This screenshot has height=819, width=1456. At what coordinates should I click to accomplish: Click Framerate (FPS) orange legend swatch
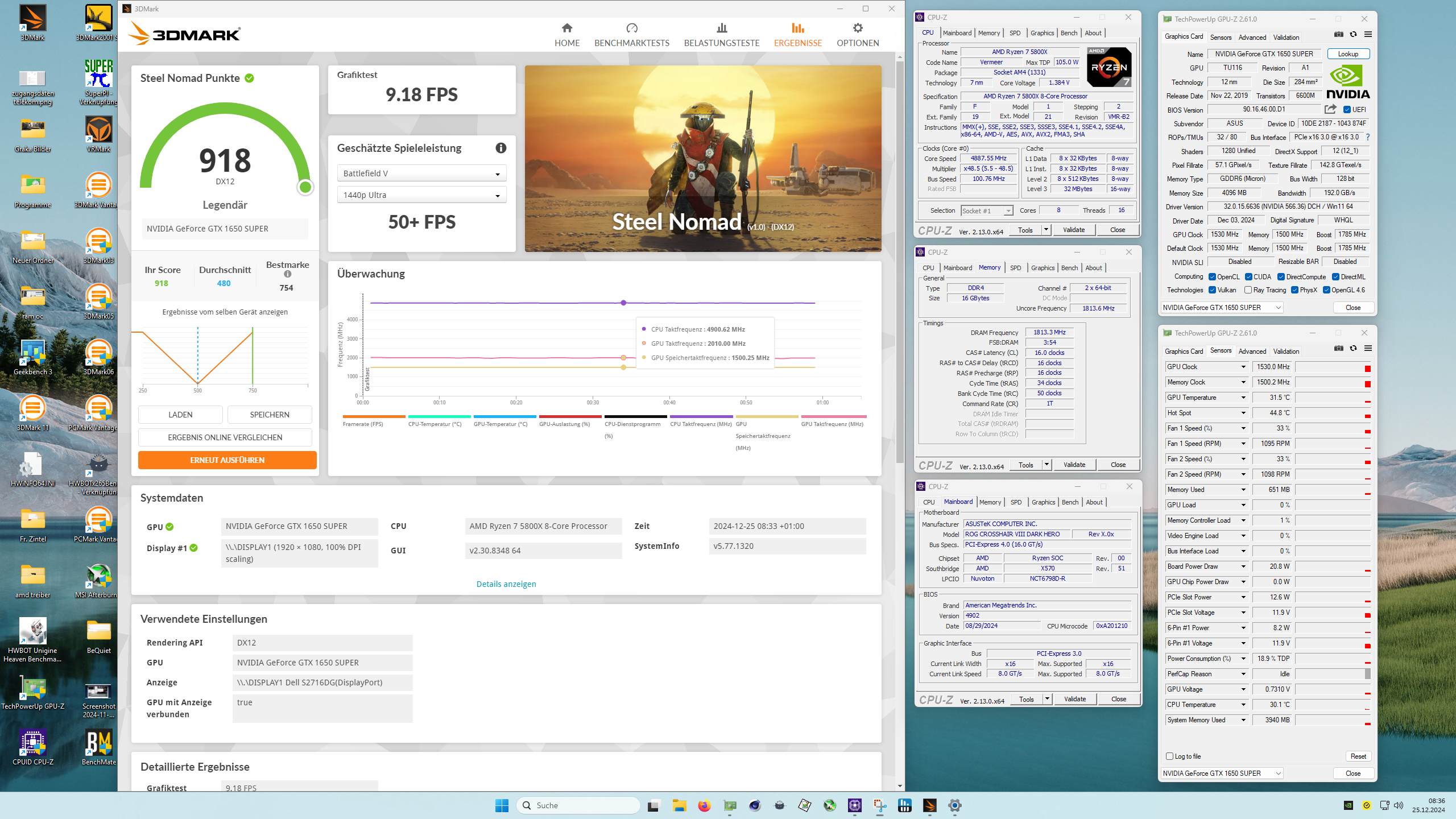(x=374, y=416)
